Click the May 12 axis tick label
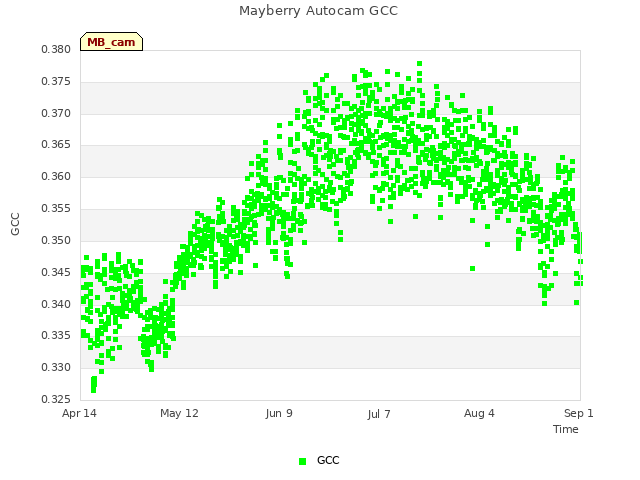Screen dimensions: 640x480 (179, 413)
